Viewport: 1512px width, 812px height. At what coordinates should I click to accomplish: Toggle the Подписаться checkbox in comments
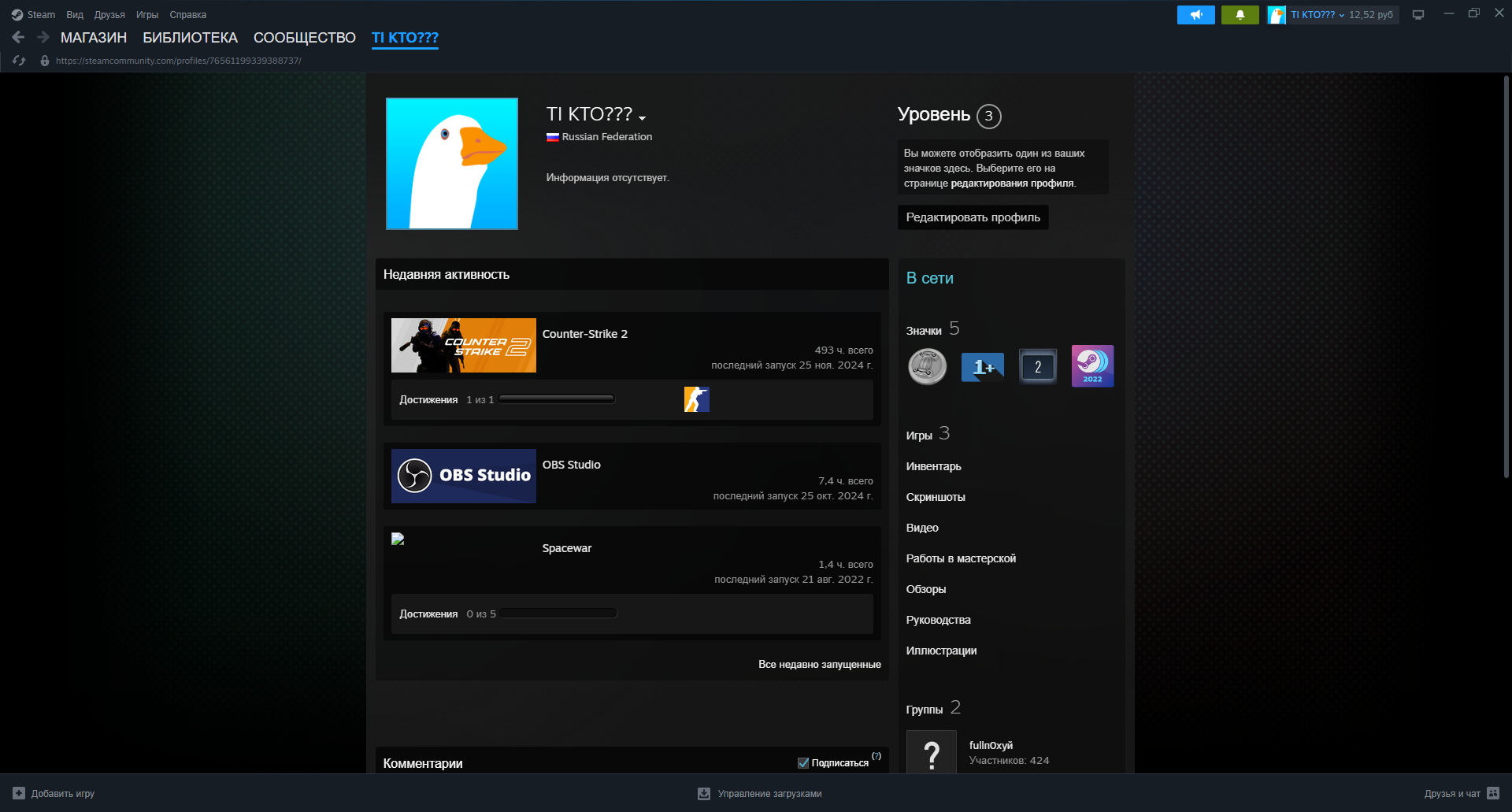803,763
